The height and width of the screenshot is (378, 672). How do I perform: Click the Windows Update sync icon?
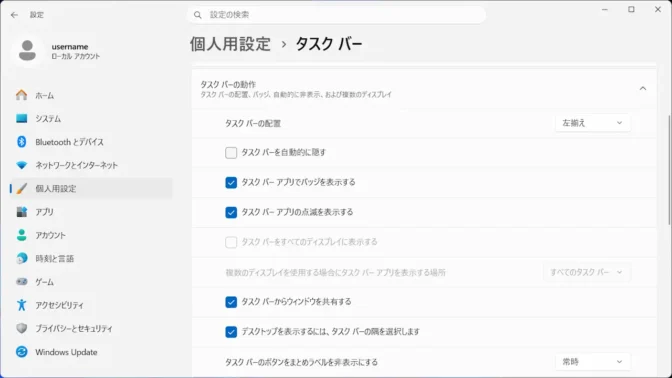21,352
